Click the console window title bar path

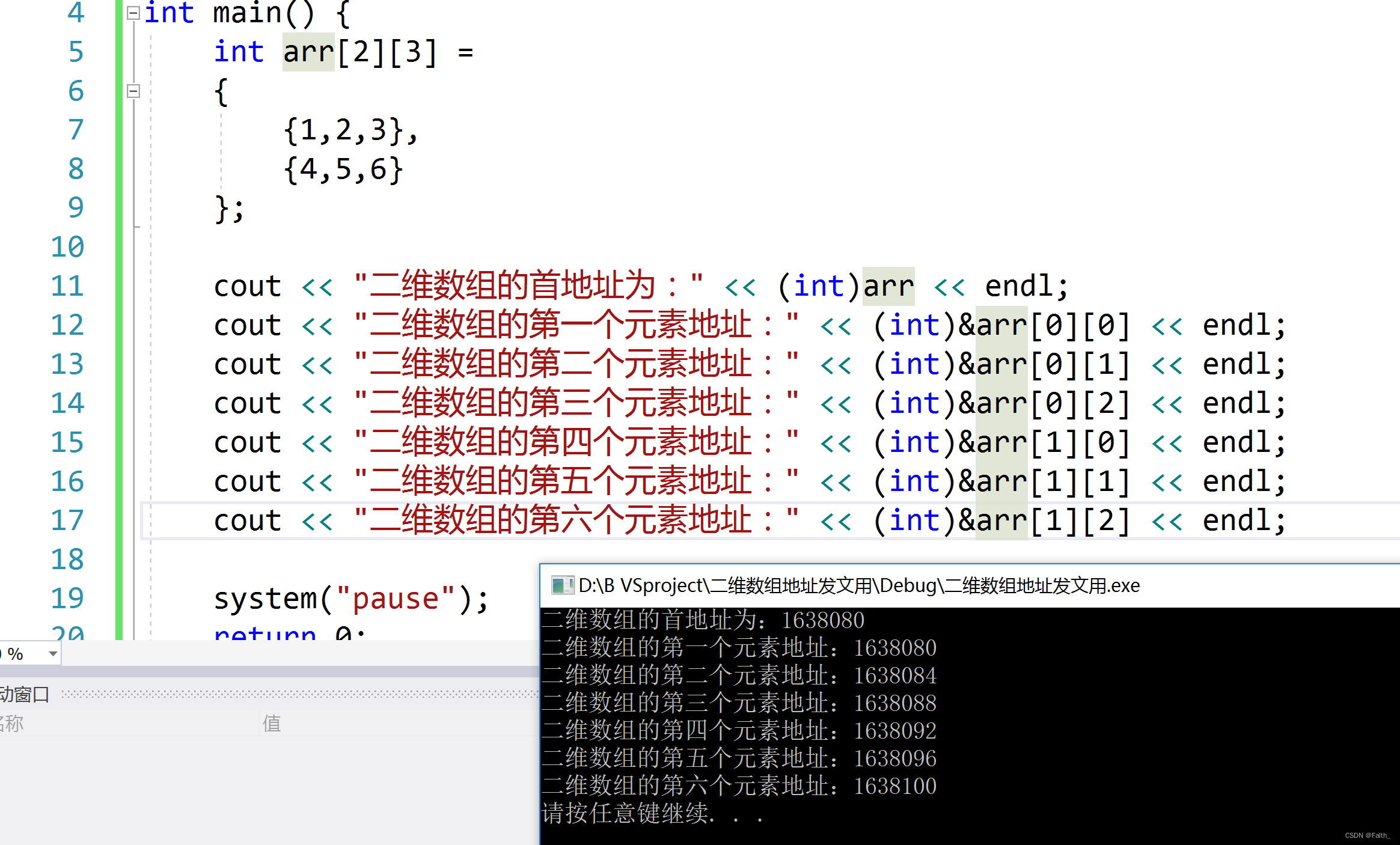point(859,585)
